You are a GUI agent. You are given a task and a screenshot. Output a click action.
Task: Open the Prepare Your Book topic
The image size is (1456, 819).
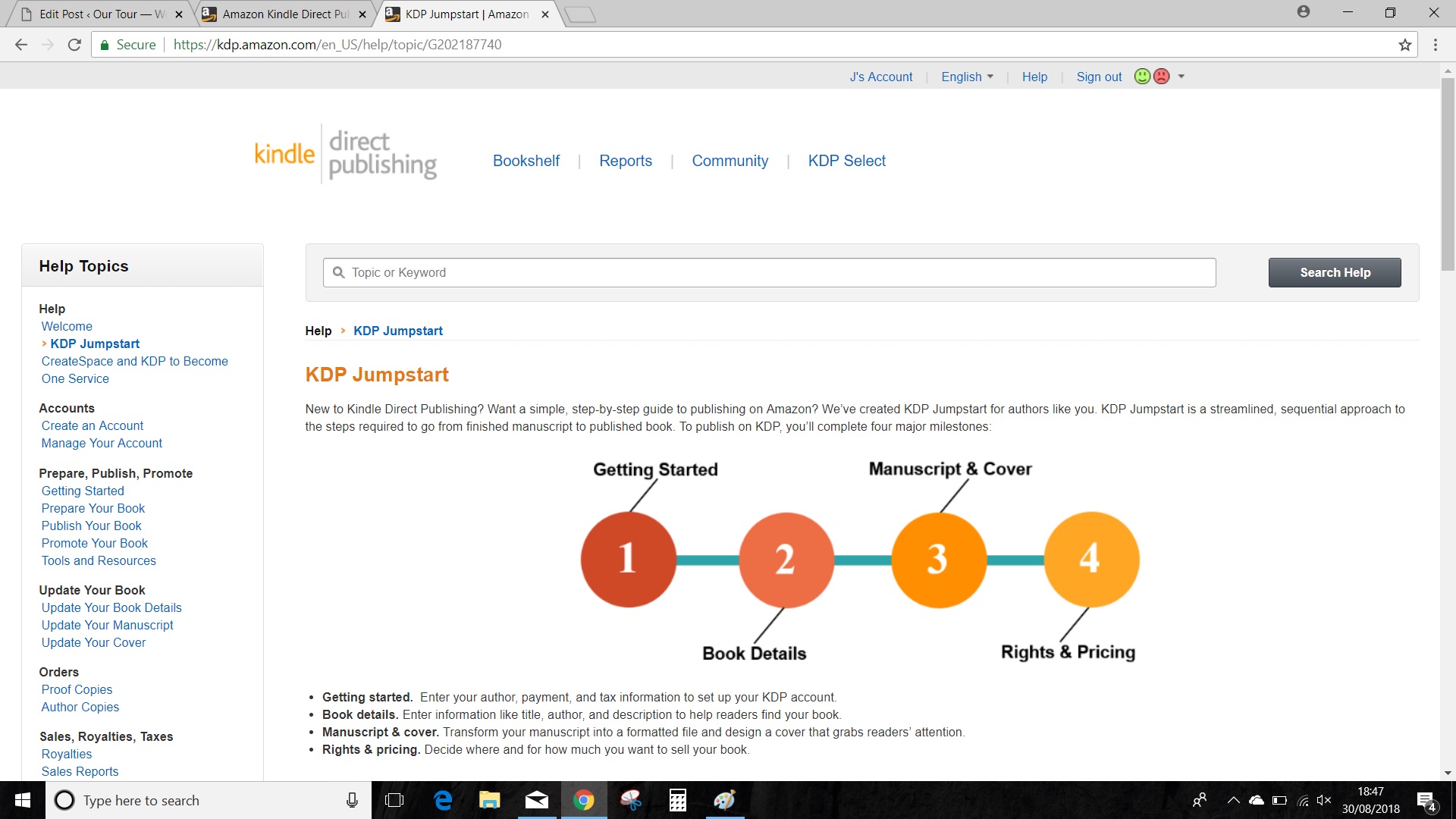point(93,508)
